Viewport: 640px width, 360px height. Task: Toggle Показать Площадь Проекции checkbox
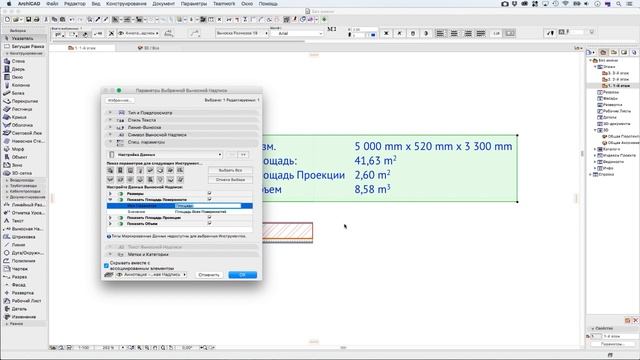[209, 218]
